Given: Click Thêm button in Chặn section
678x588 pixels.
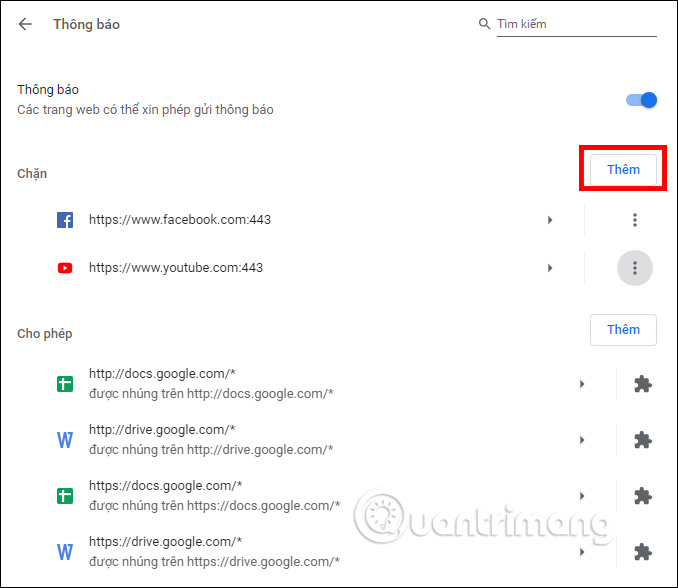Looking at the screenshot, I should pos(622,170).
